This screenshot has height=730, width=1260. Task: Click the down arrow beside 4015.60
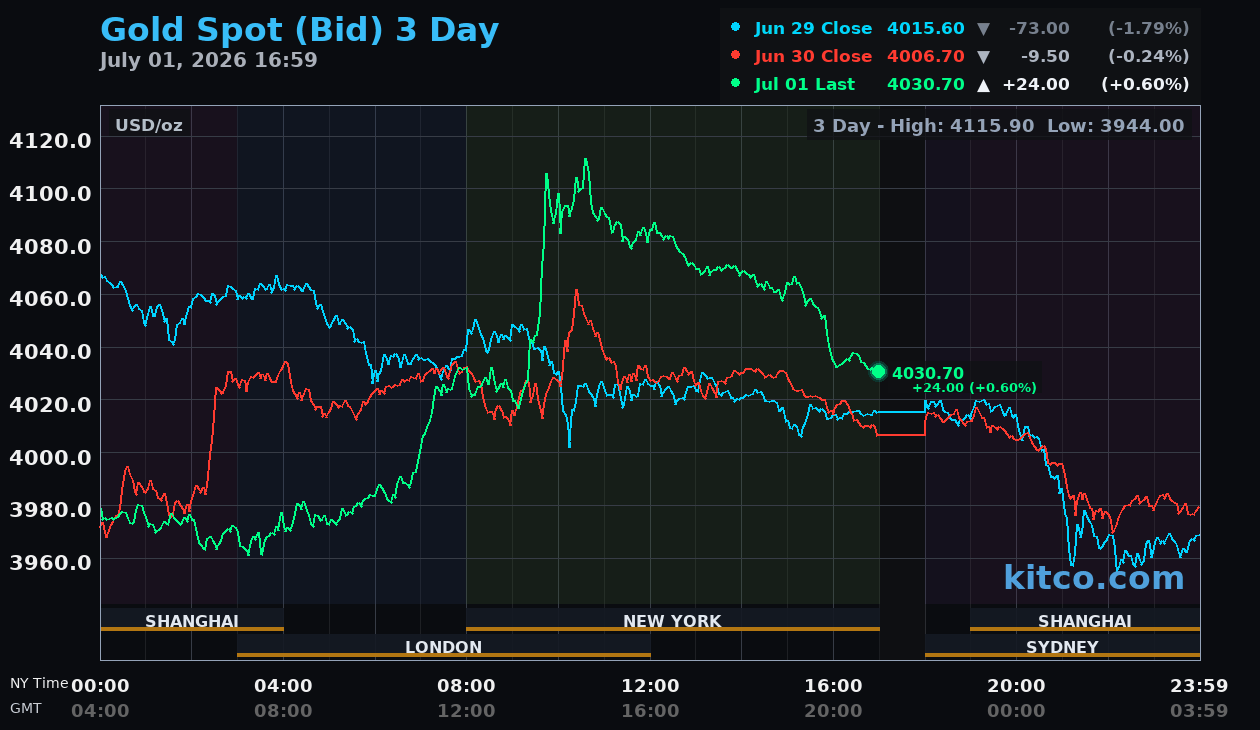tap(983, 29)
